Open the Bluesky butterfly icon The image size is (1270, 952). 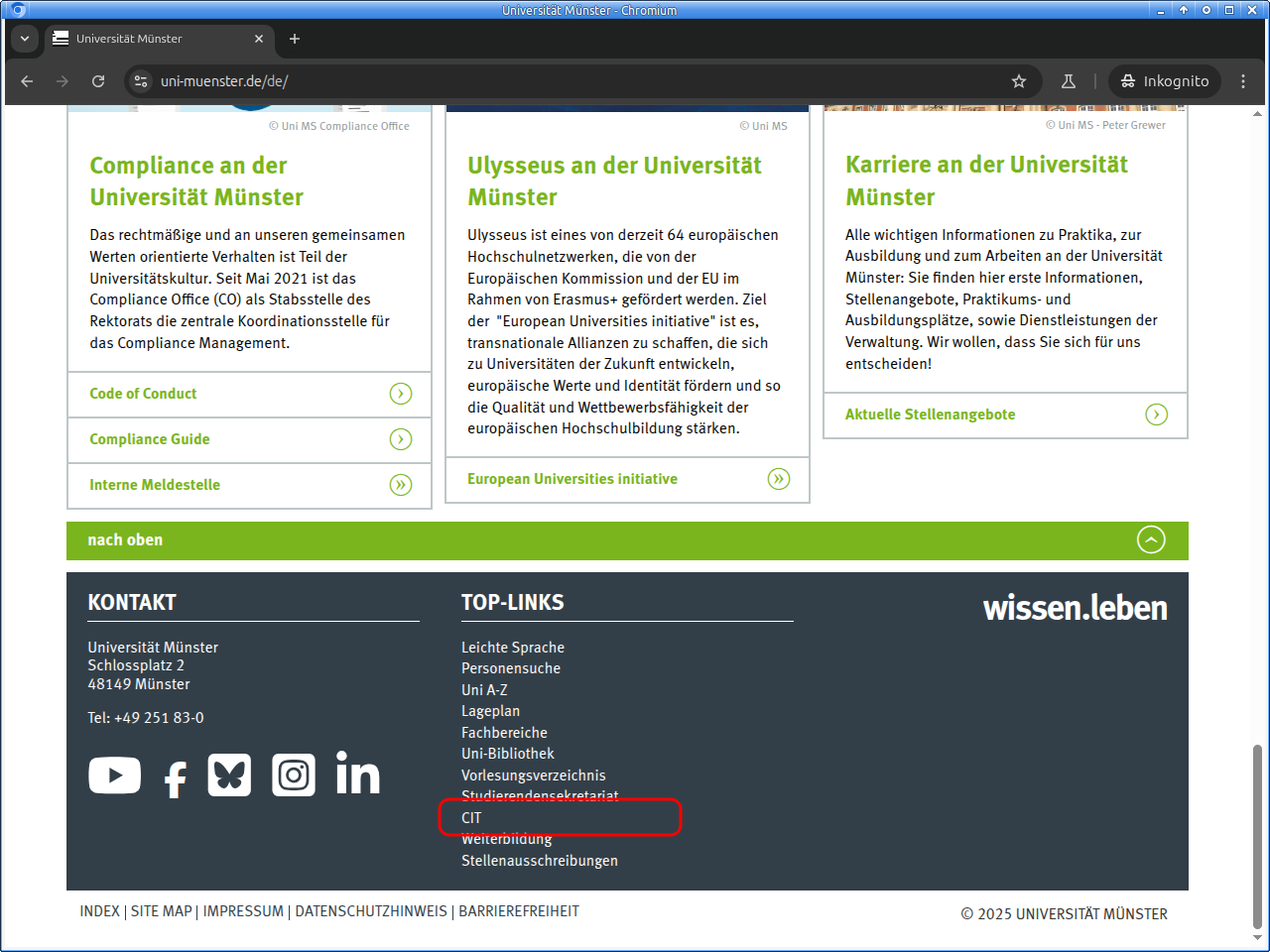click(x=229, y=775)
